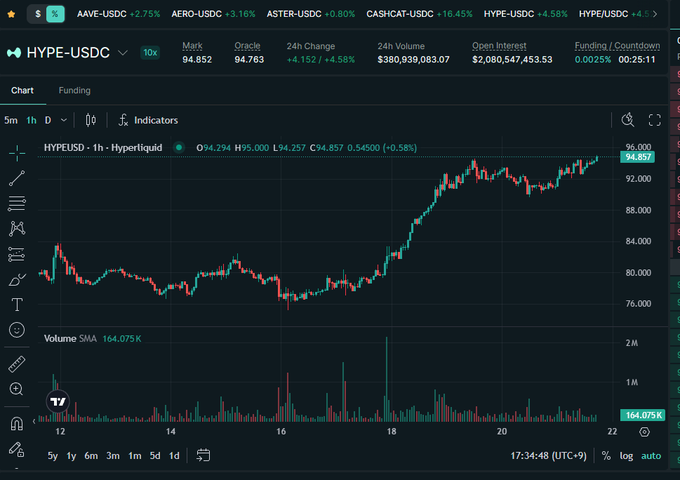
Task: Open the candlestick chart style selector
Action: click(91, 120)
